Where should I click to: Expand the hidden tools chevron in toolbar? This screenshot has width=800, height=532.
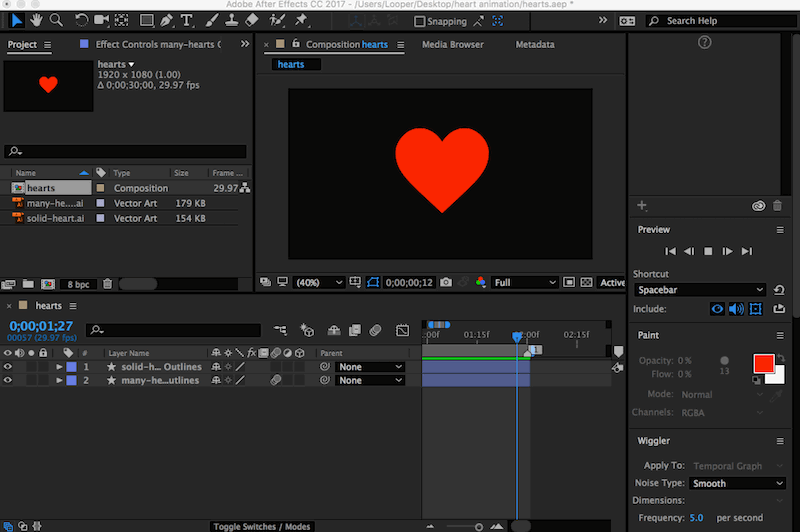point(603,20)
